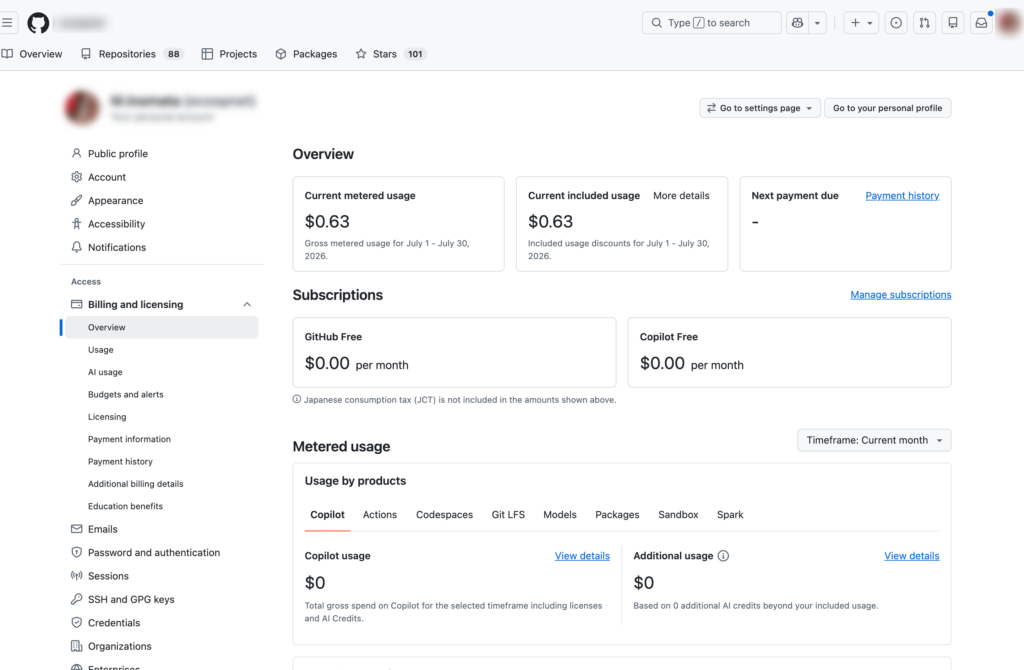Open the user avatar menu

(1009, 23)
